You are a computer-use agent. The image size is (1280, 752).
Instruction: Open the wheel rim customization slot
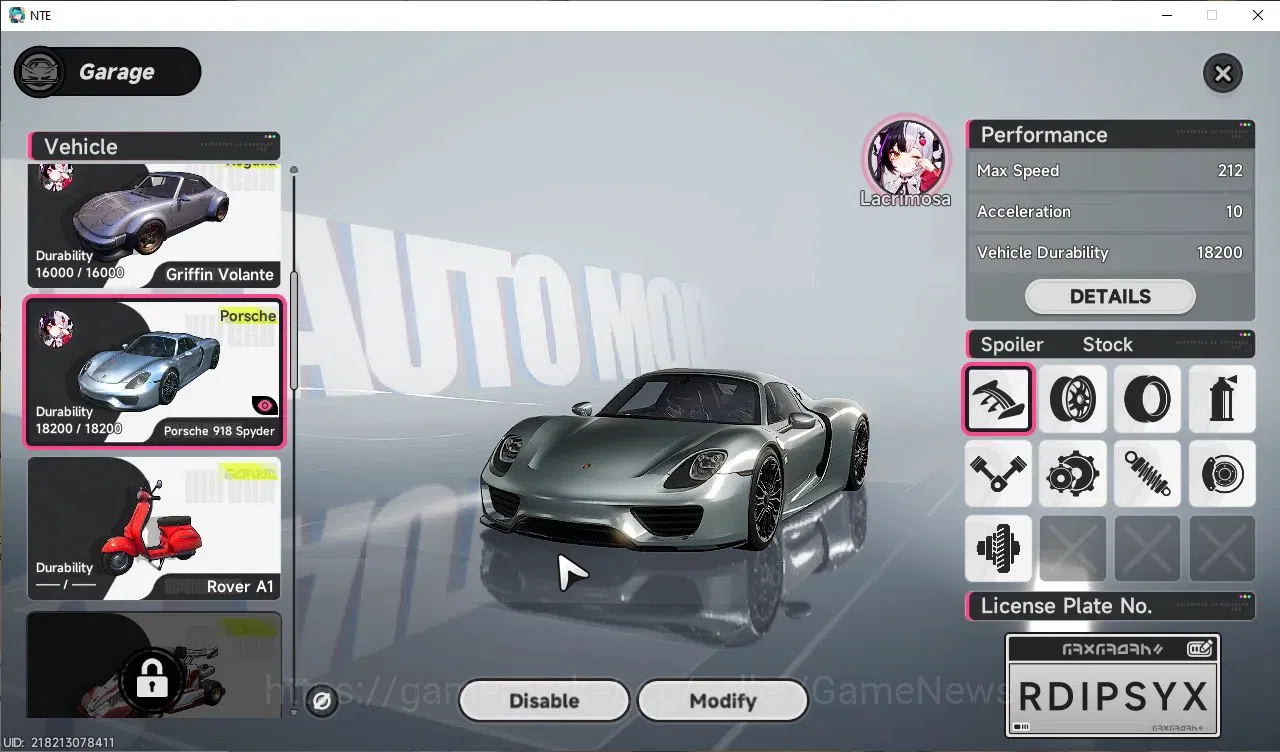(x=1073, y=398)
